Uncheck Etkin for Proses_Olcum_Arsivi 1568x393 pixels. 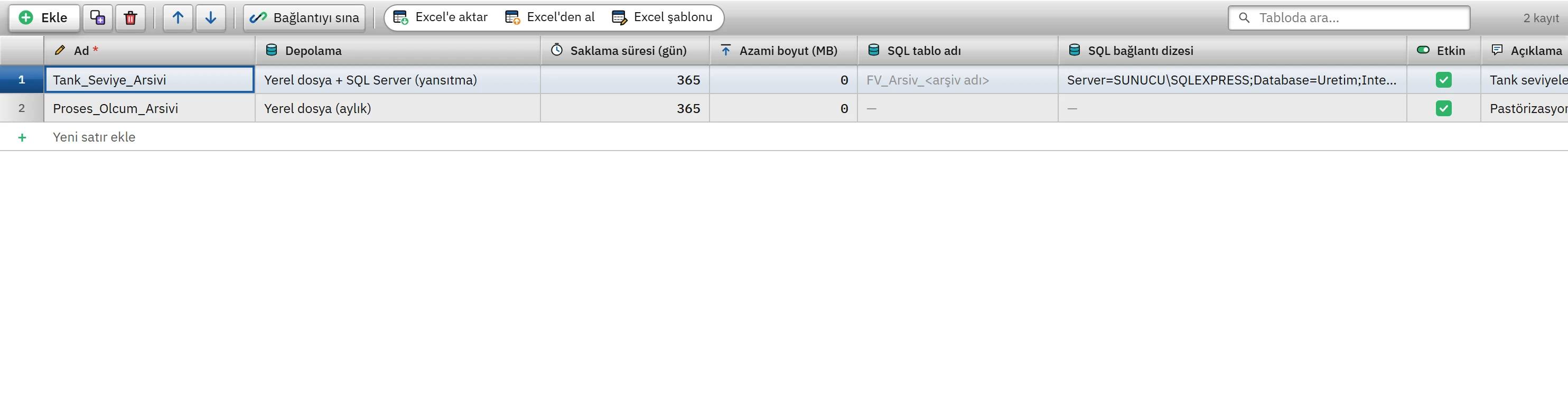point(1443,108)
